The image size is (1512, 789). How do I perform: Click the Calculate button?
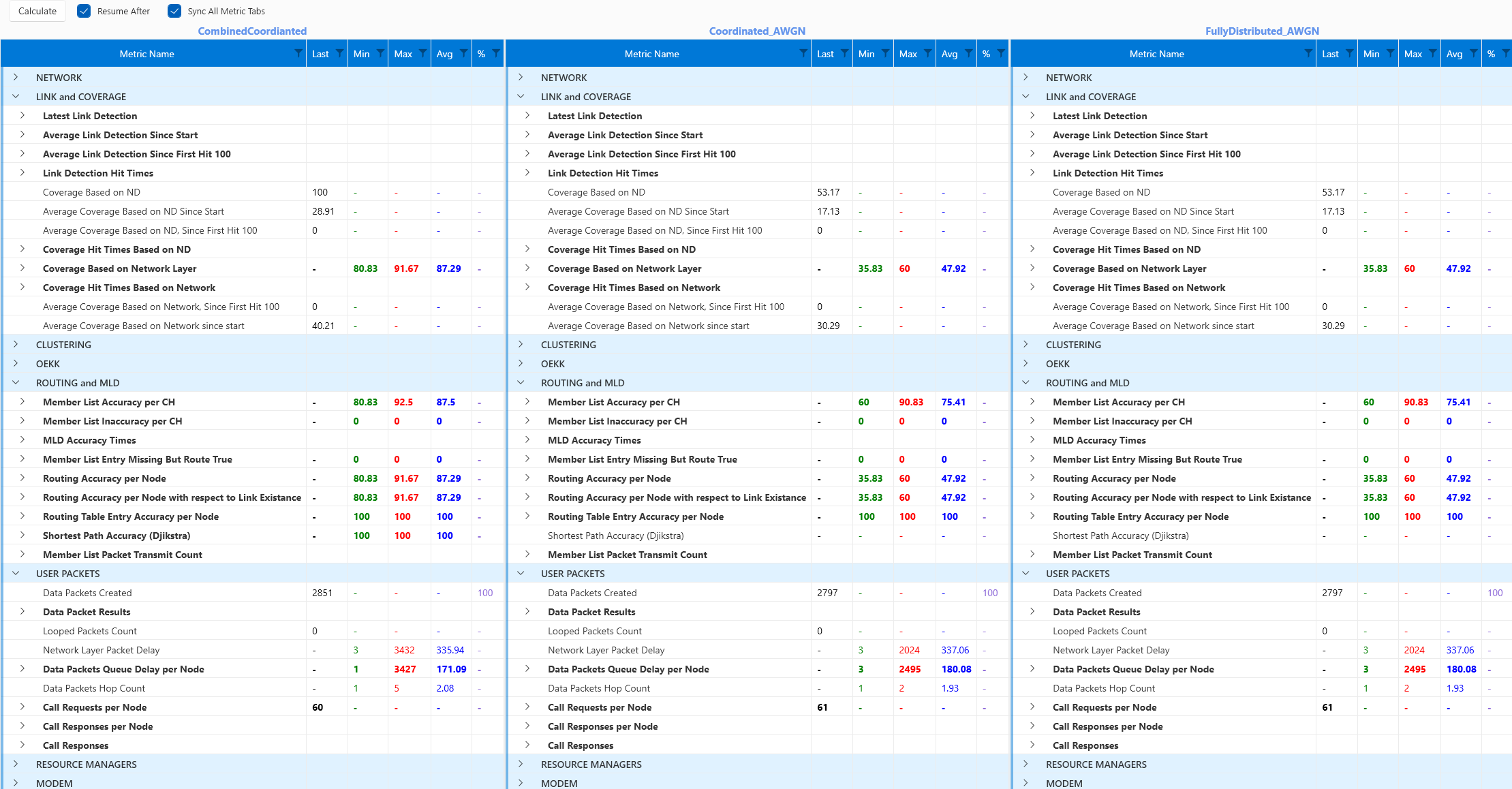(x=37, y=11)
